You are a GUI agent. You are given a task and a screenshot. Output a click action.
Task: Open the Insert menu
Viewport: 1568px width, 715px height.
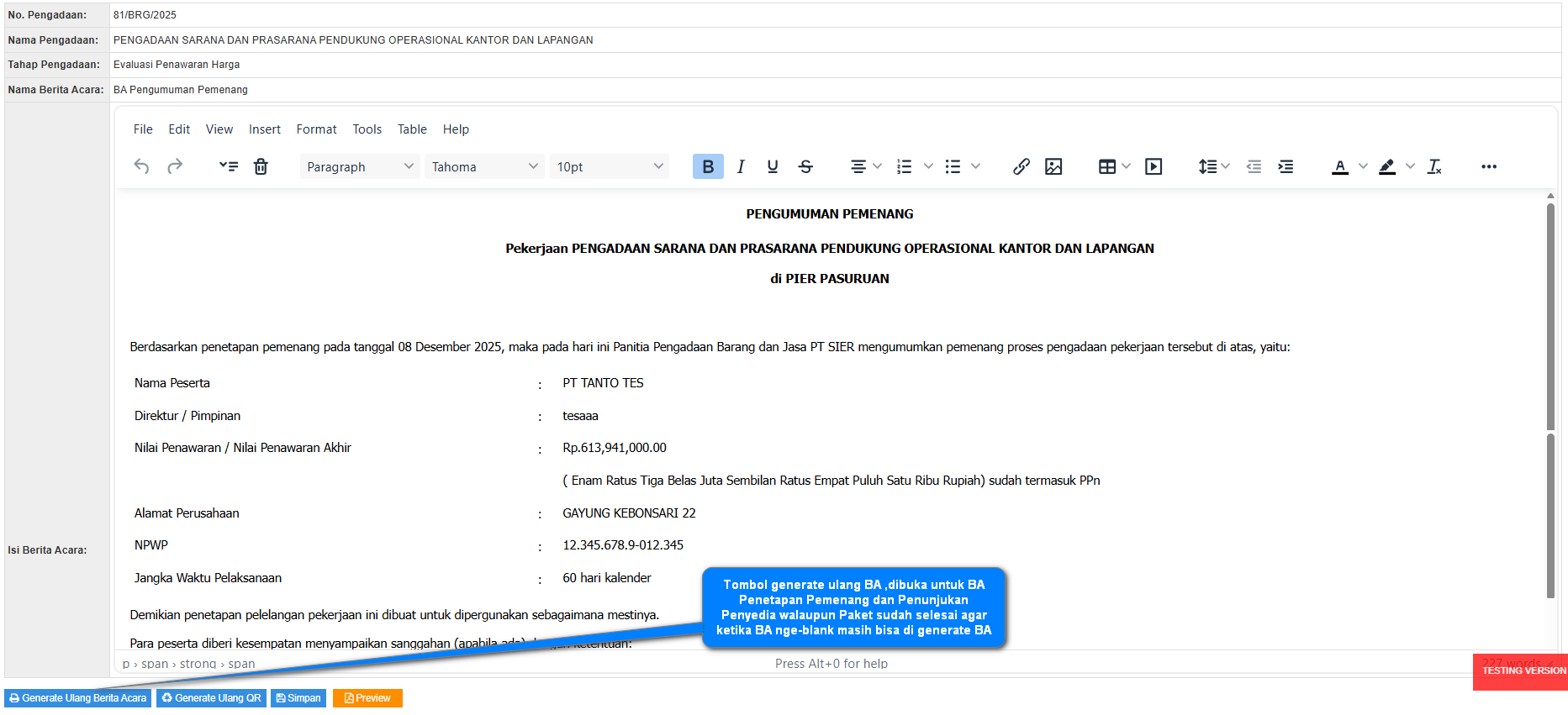pos(264,129)
